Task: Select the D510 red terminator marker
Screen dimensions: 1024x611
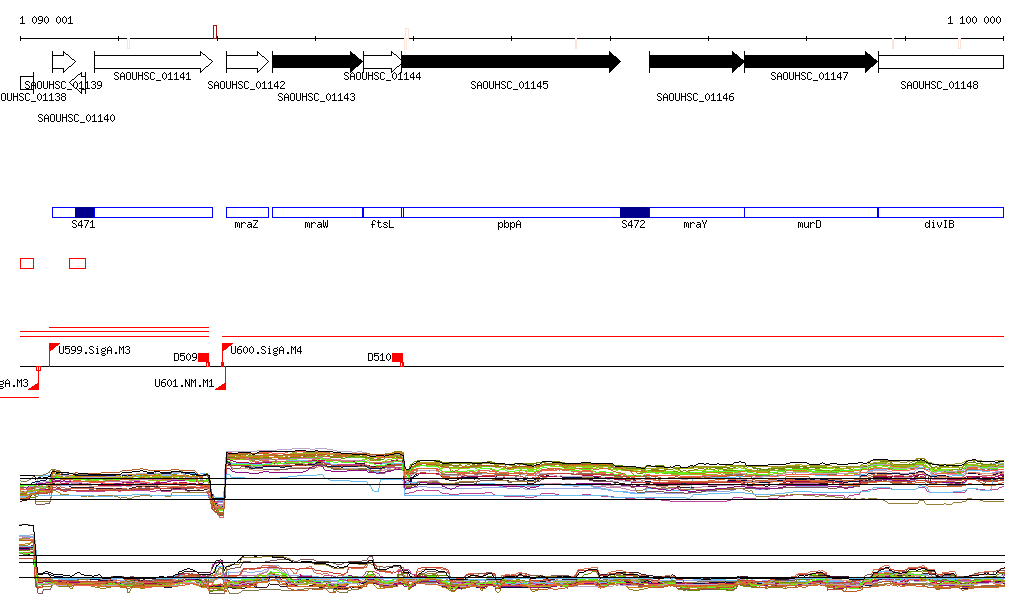Action: [397, 357]
